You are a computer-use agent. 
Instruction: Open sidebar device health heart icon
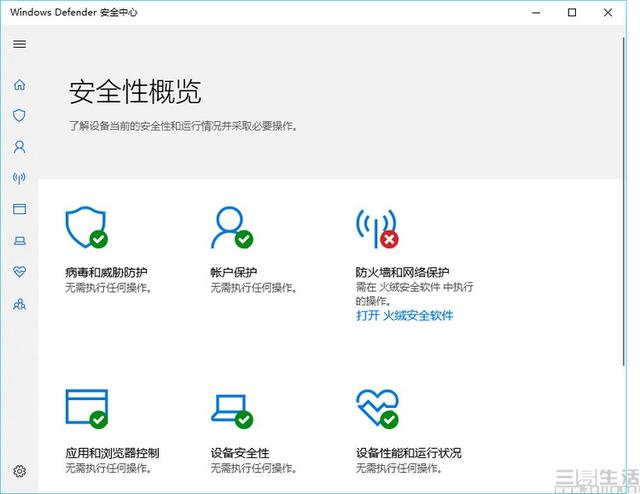tap(20, 271)
